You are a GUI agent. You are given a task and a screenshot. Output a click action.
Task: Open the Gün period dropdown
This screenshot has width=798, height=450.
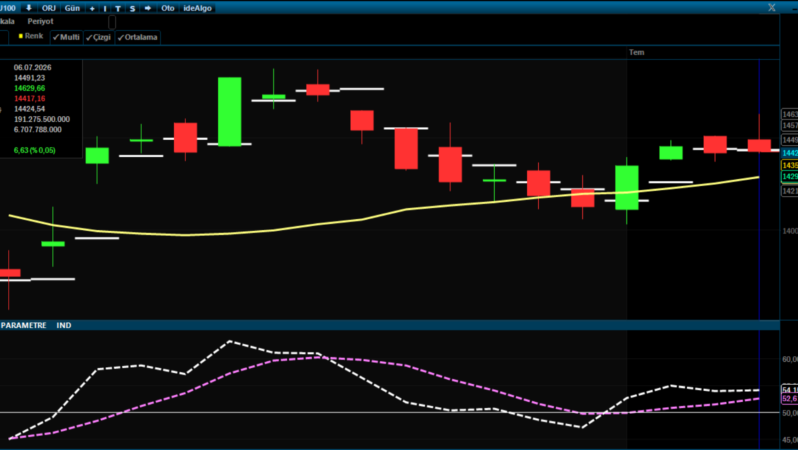[x=72, y=8]
